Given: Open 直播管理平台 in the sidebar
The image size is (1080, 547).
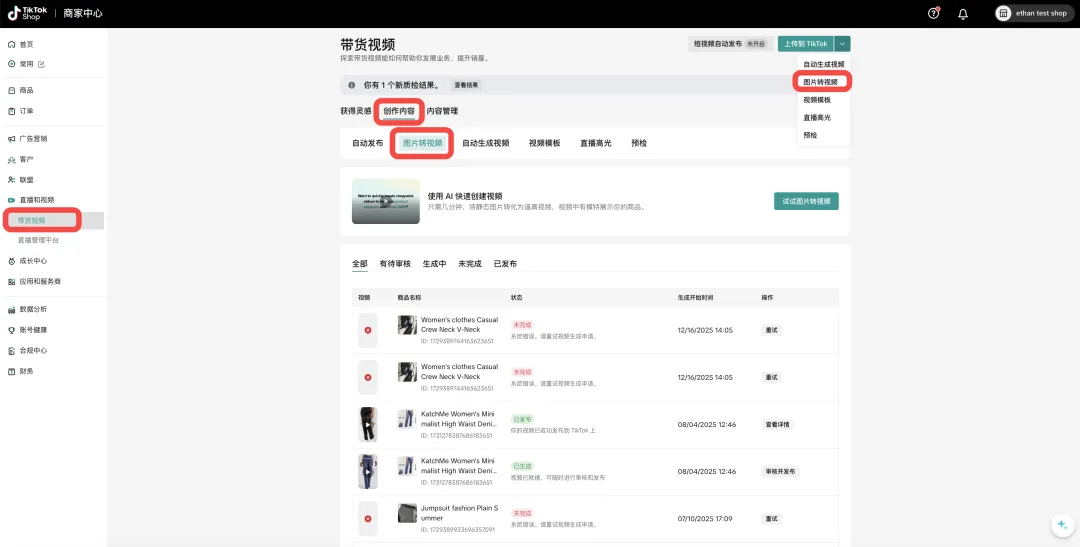Looking at the screenshot, I should 38,240.
